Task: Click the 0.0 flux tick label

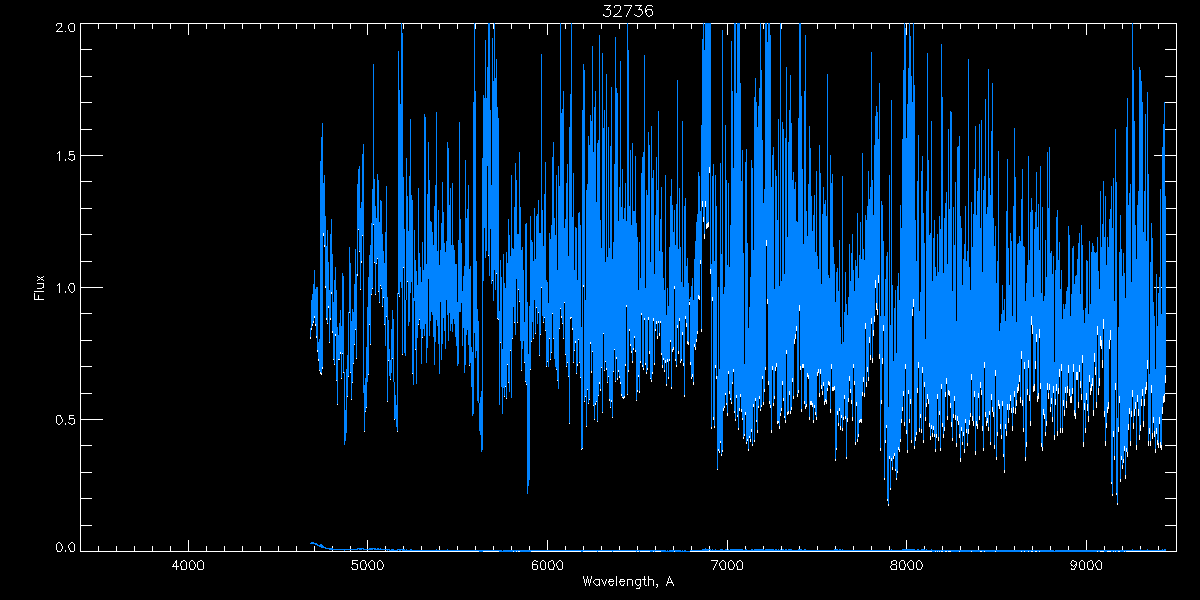Action: (x=65, y=547)
